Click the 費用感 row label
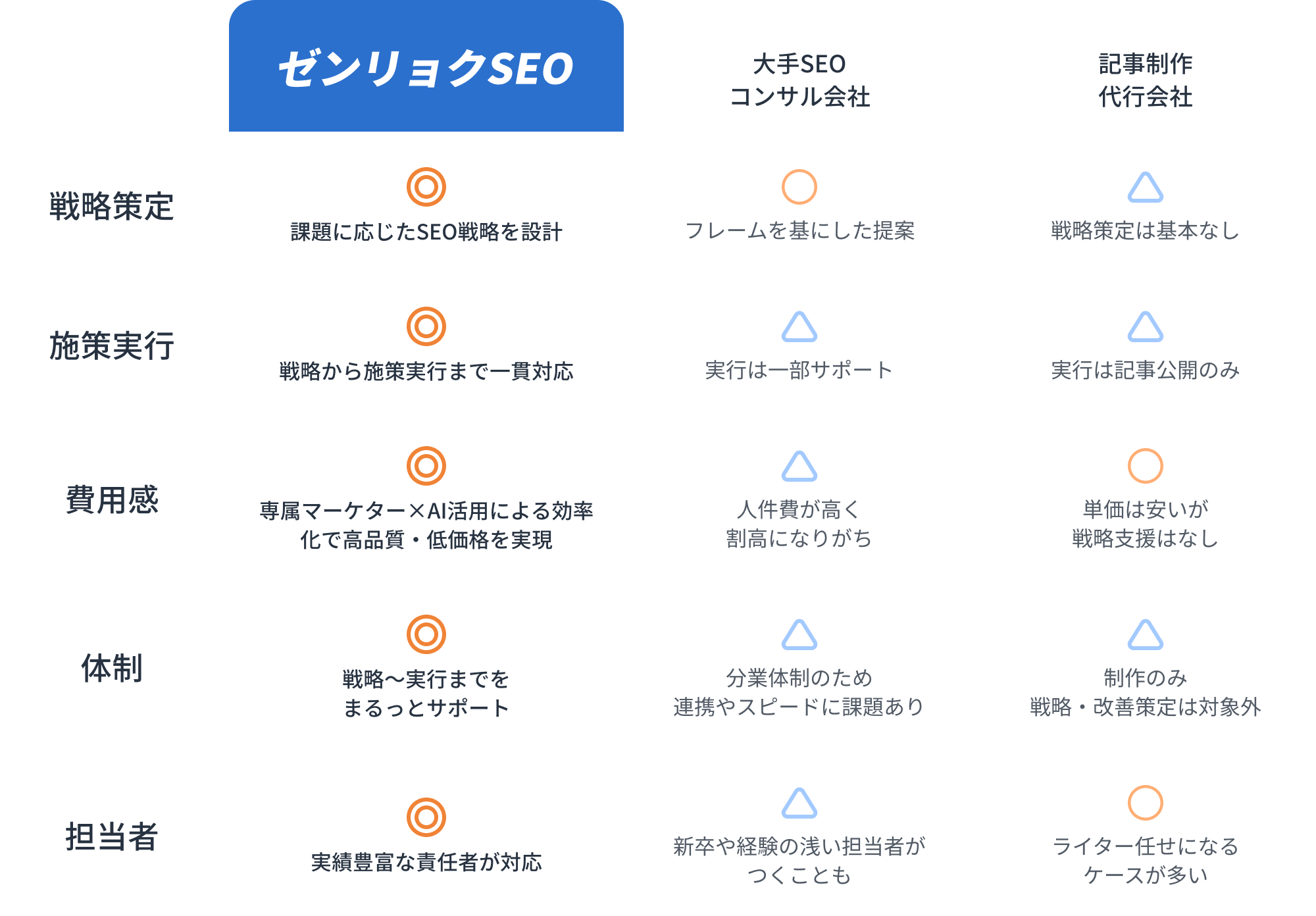Viewport: 1316px width, 916px height. pos(112,499)
